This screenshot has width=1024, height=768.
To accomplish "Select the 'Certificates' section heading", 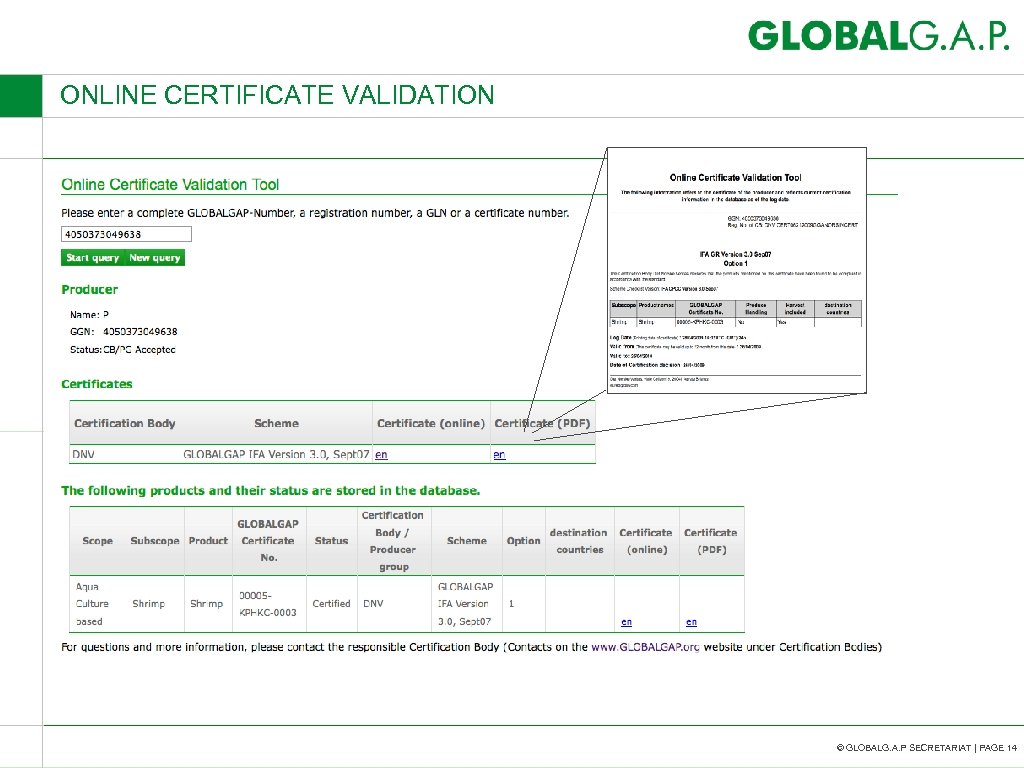I will (x=97, y=384).
